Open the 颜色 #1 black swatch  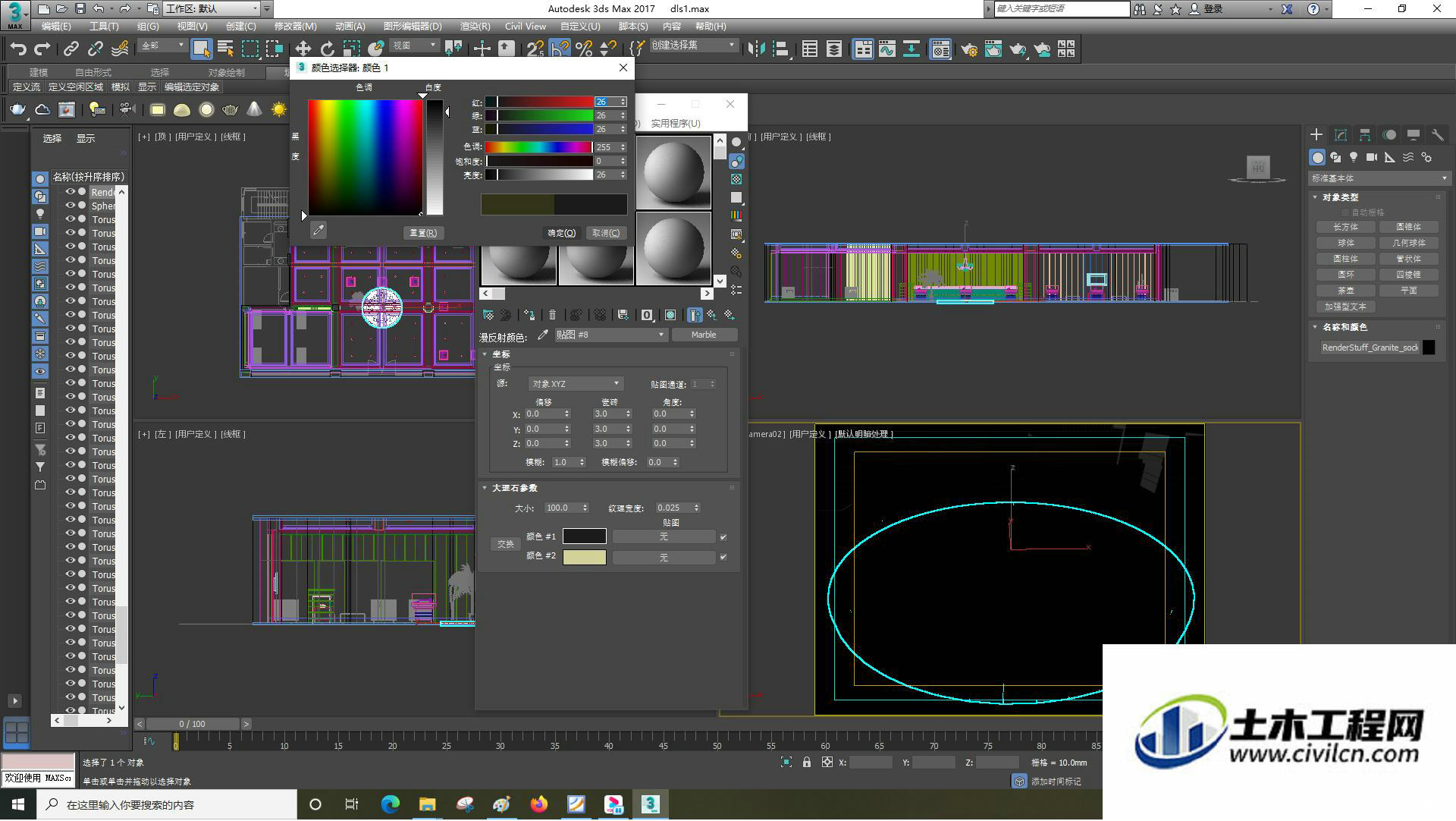tap(585, 536)
